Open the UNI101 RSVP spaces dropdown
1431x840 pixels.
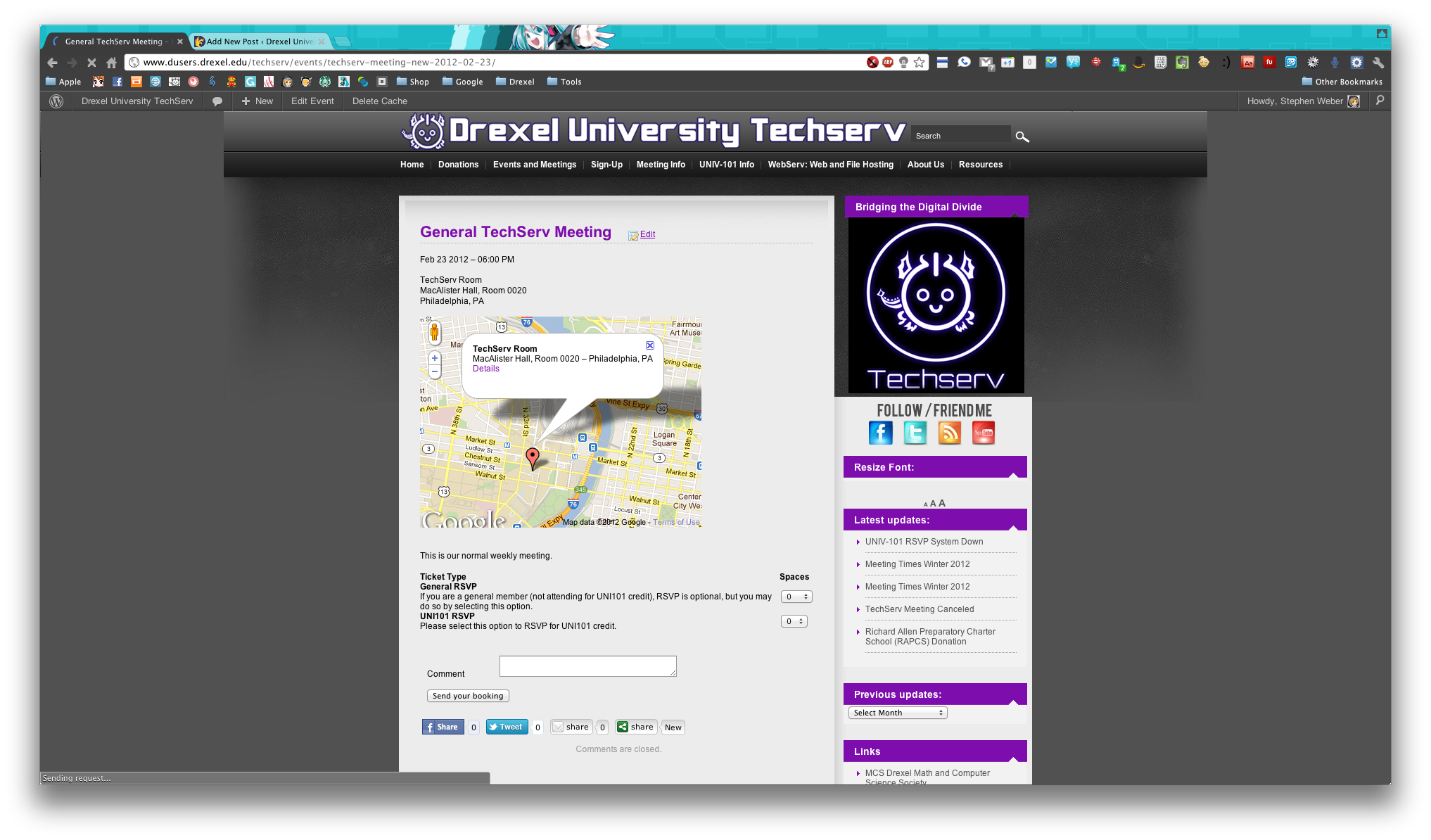[794, 621]
